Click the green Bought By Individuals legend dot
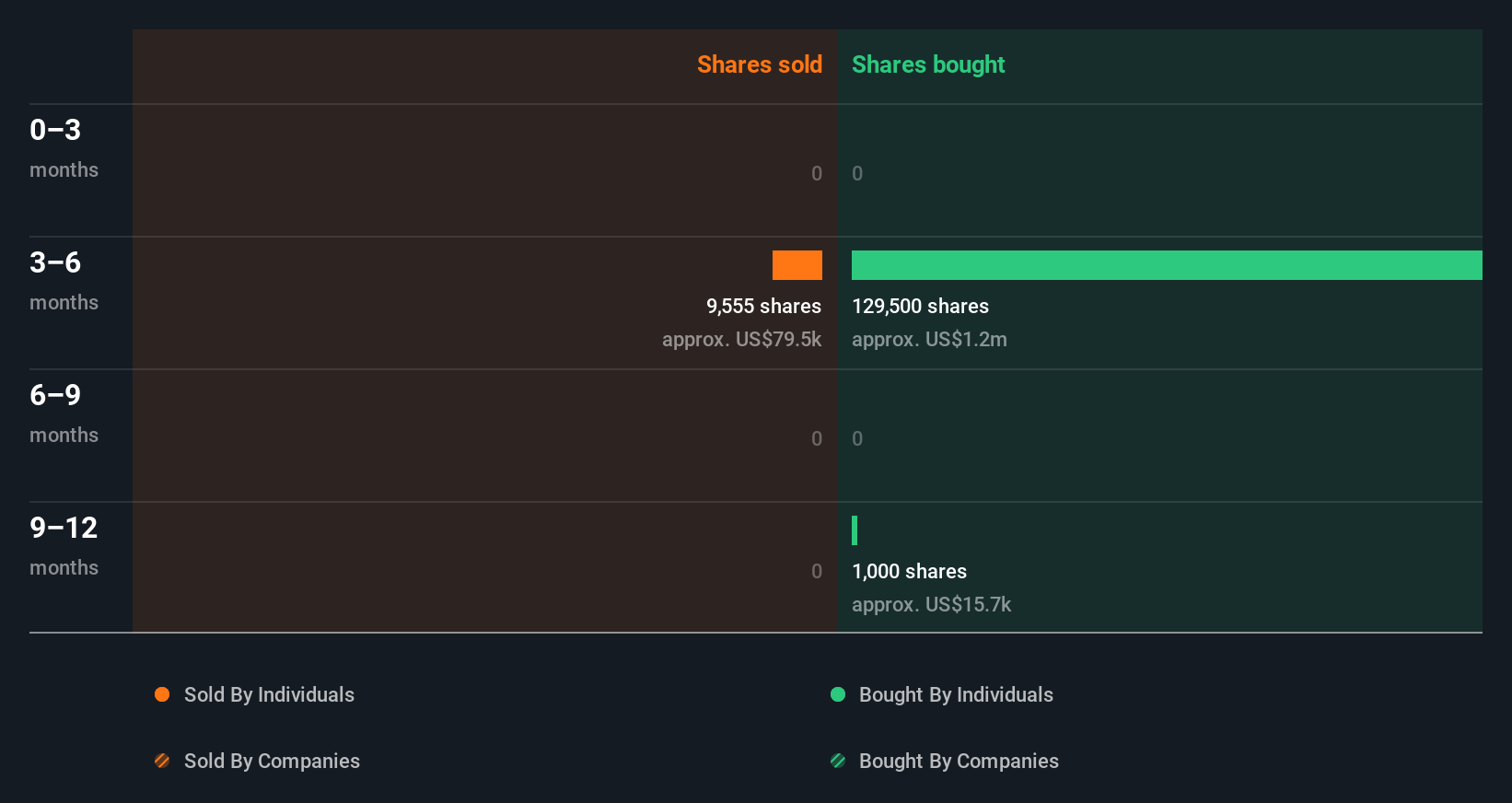This screenshot has width=1512, height=803. [838, 694]
